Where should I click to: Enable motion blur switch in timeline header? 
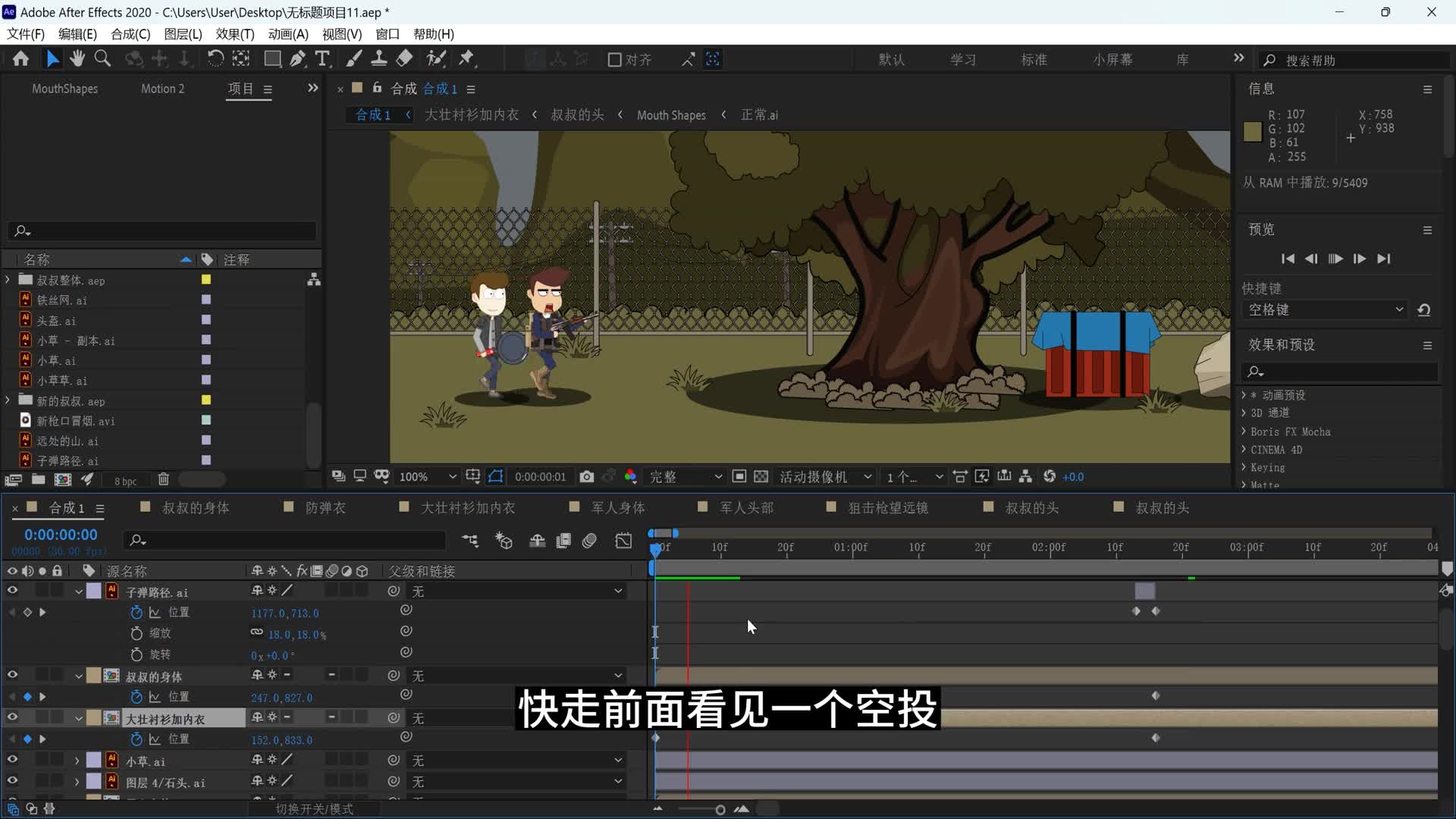(589, 541)
